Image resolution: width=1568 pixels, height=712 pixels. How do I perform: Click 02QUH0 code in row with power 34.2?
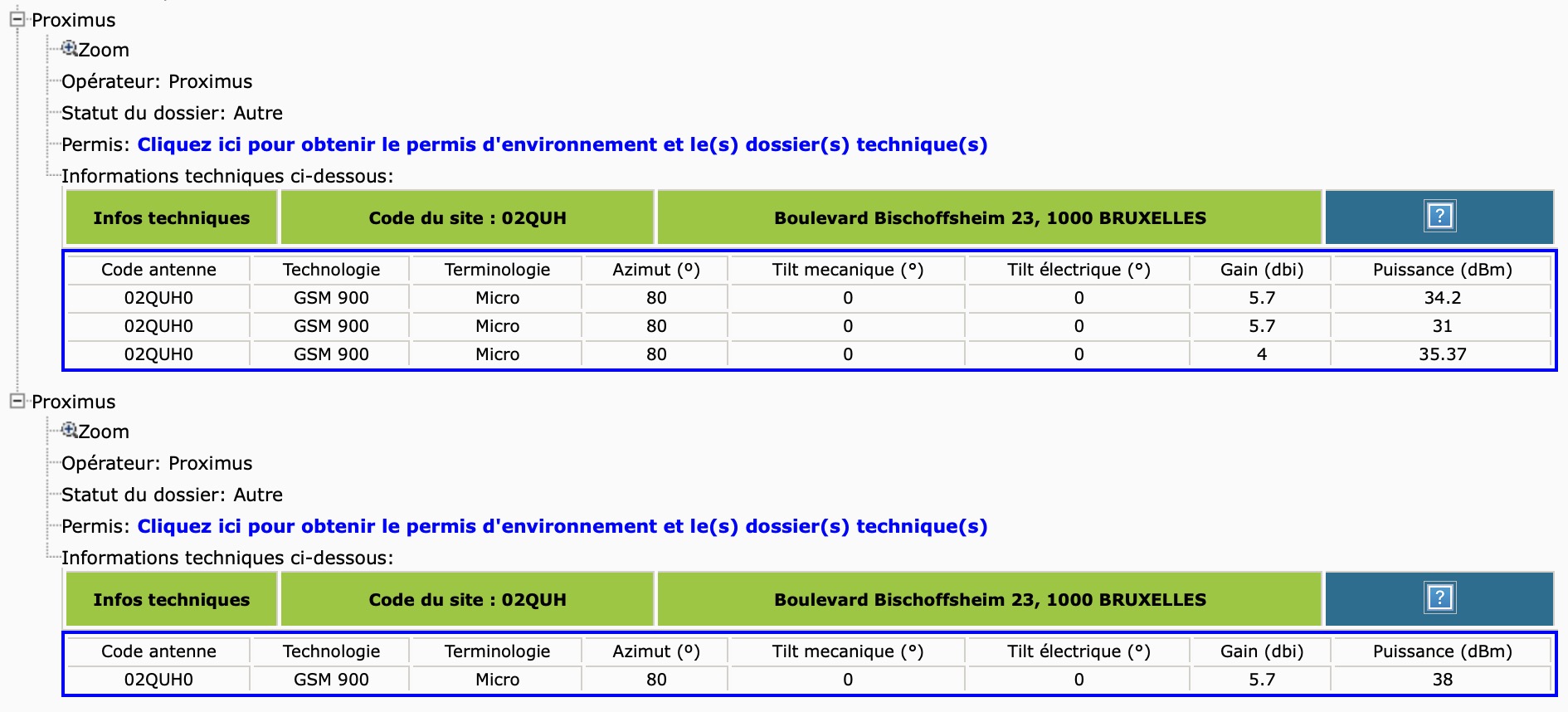pos(158,297)
